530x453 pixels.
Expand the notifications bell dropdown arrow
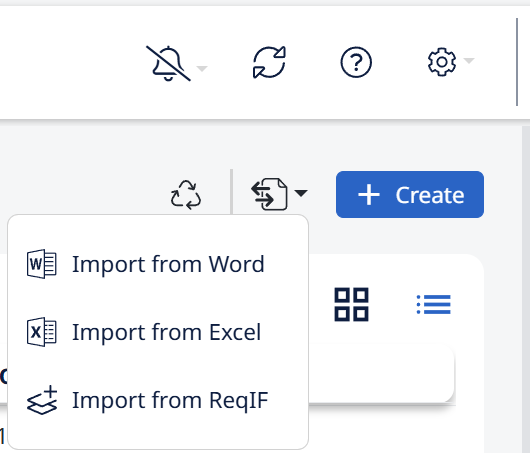click(x=202, y=69)
